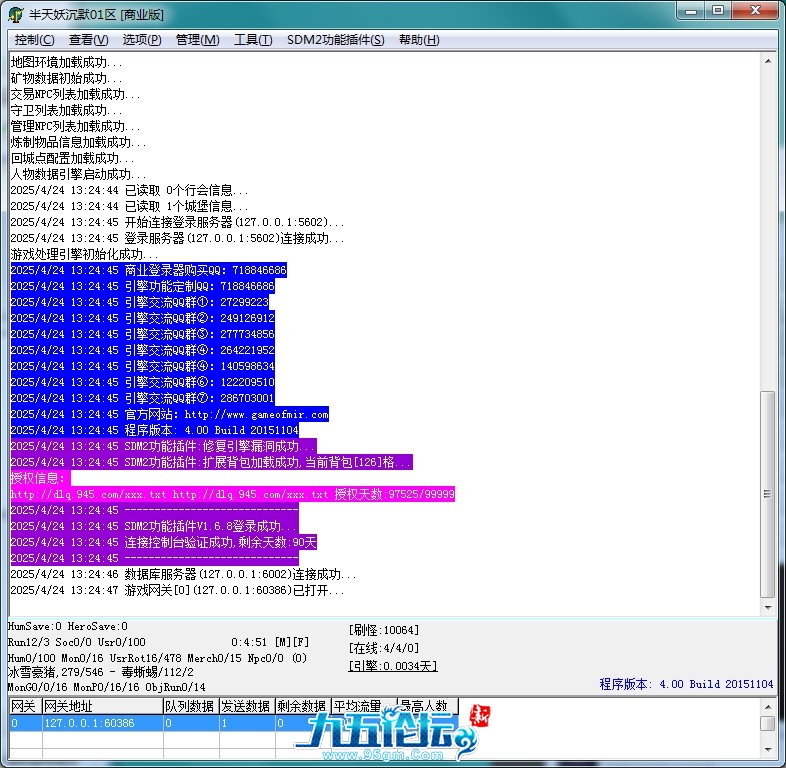Open the SDM2功能插件(S) menu
Image resolution: width=786 pixels, height=768 pixels.
pos(335,40)
